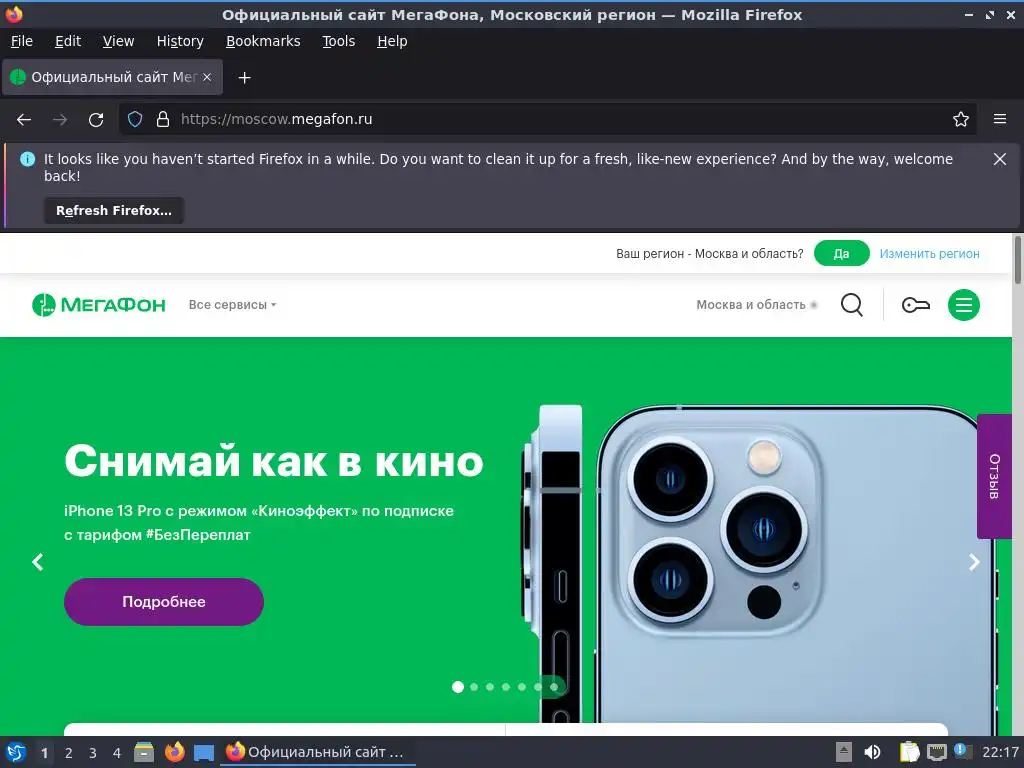Select fifth carousel dot
The height and width of the screenshot is (768, 1024).
coord(522,687)
